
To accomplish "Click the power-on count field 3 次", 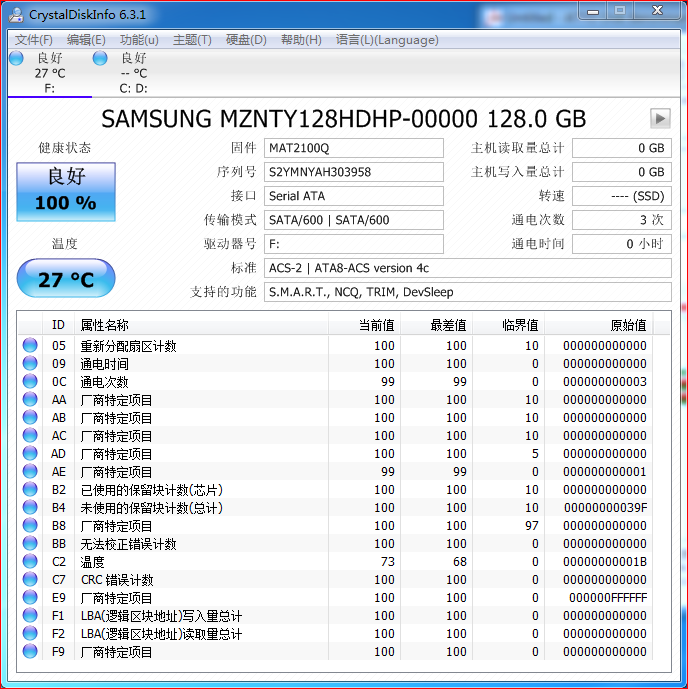I will (x=622, y=220).
